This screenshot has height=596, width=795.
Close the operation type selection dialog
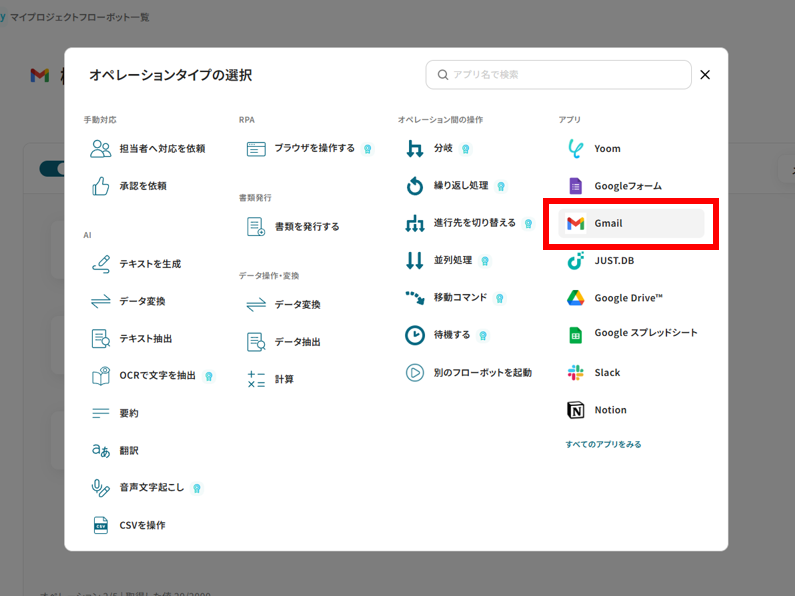705,75
